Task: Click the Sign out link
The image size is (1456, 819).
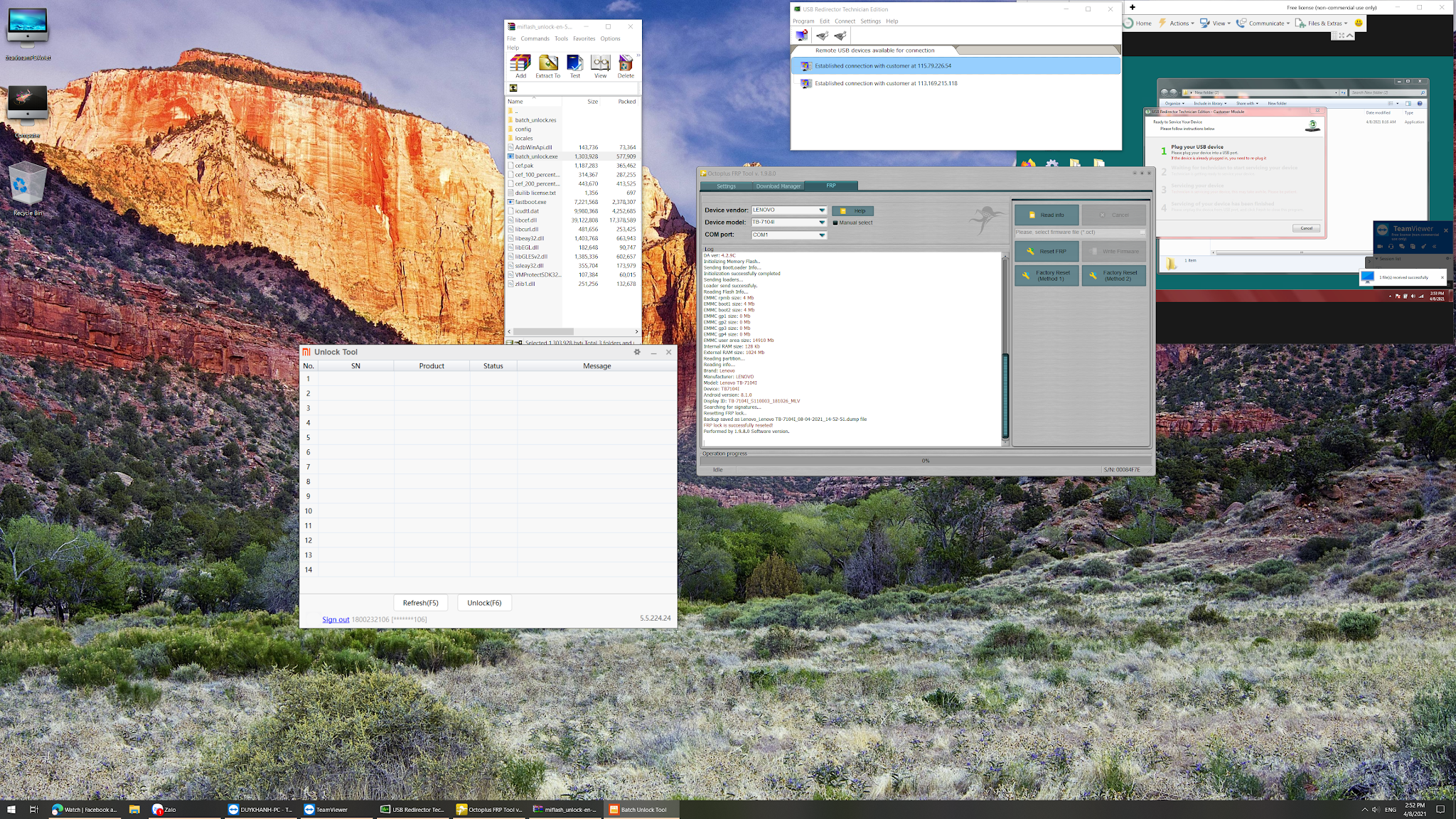Action: [x=336, y=619]
